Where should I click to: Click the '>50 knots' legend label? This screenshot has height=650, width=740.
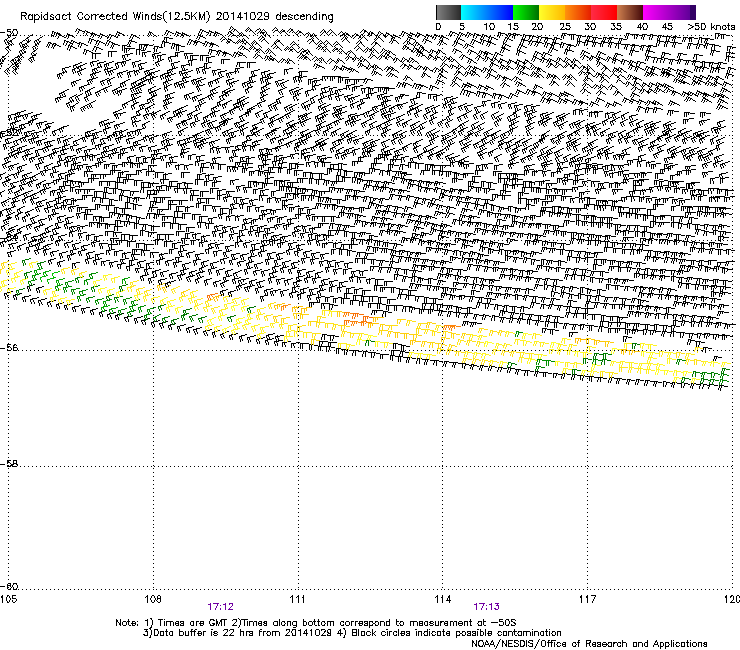coord(711,27)
